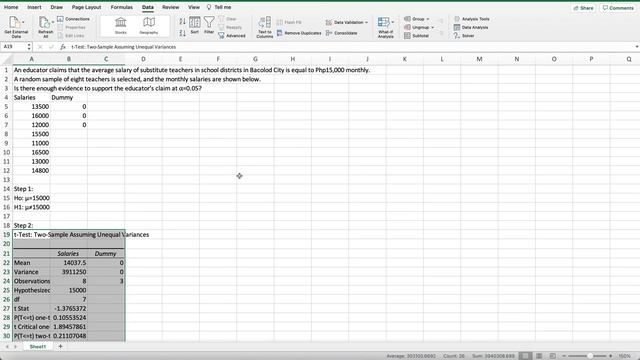Click previous sheet navigation arrow
This screenshot has width=640, height=360.
[7, 347]
